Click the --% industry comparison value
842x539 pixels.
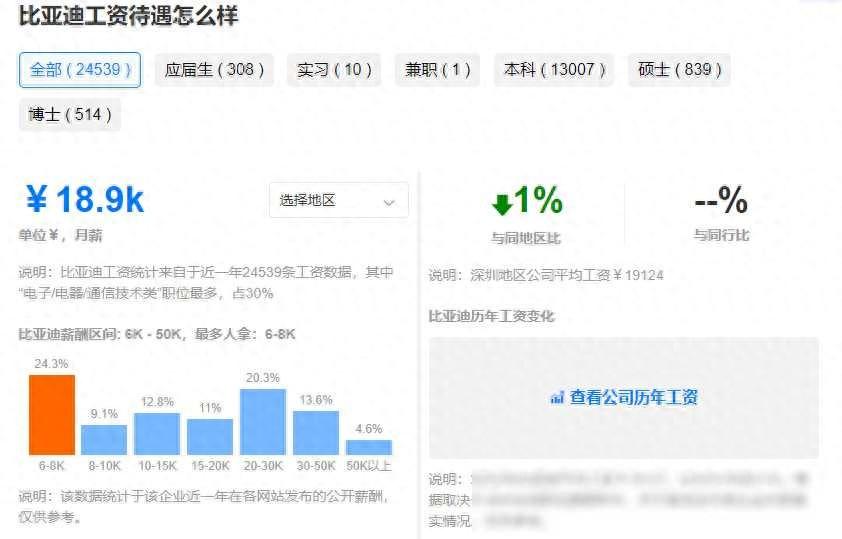point(721,200)
